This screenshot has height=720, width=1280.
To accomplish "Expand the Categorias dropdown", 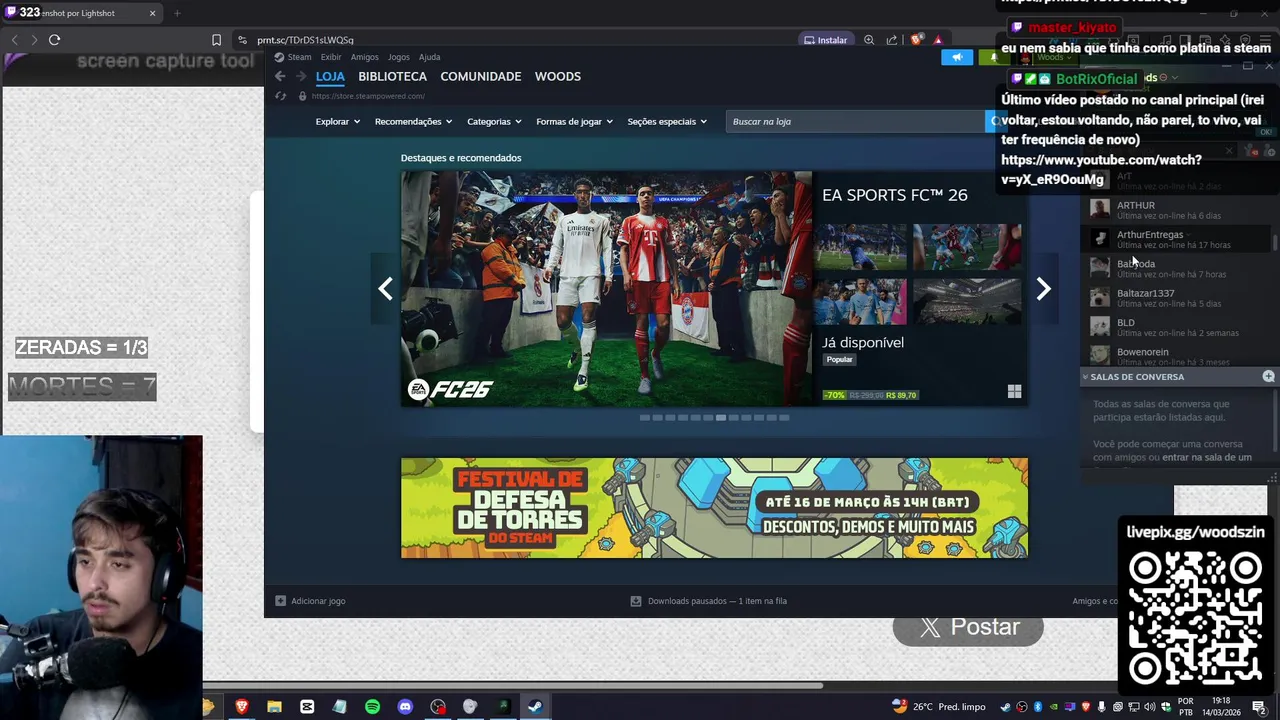I will [494, 121].
